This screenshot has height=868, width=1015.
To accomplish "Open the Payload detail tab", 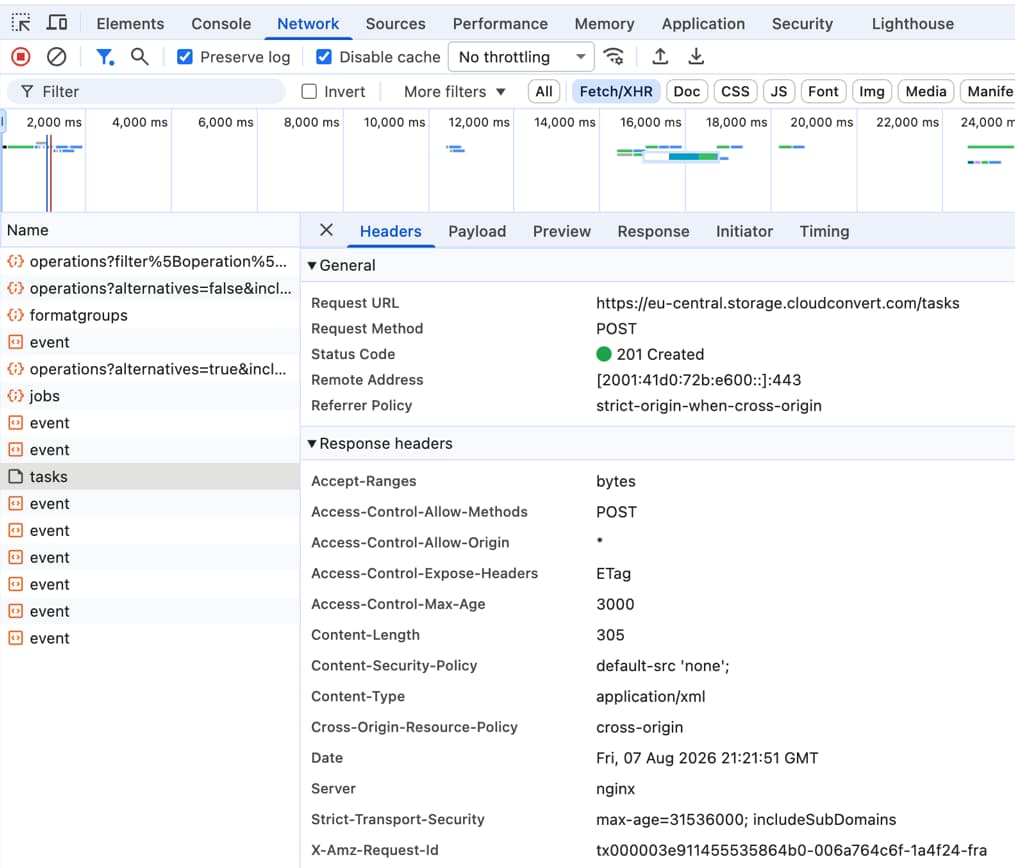I will click(477, 232).
